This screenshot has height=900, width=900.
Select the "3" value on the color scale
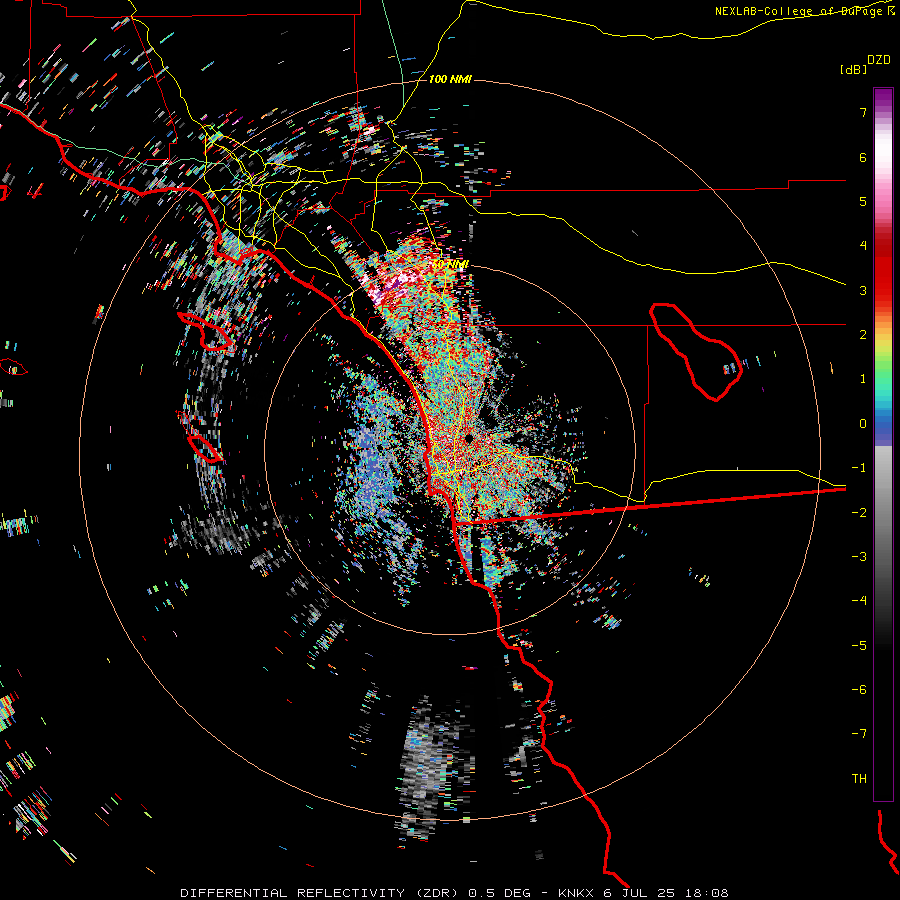(863, 290)
